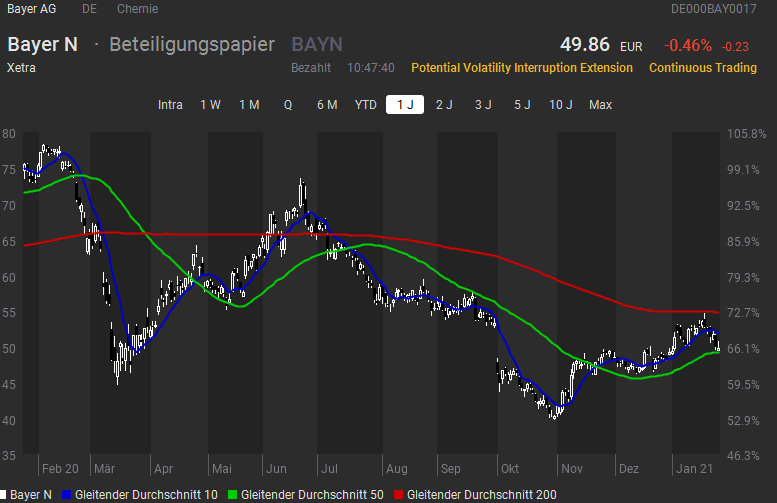Click the Aug axis label
Viewport: 777px width, 503px height.
397,469
